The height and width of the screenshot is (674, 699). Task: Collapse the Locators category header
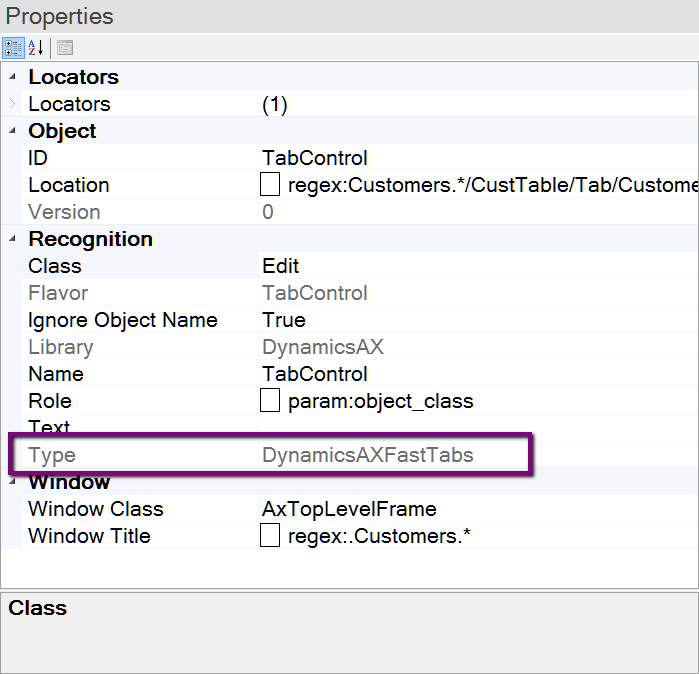[x=13, y=77]
